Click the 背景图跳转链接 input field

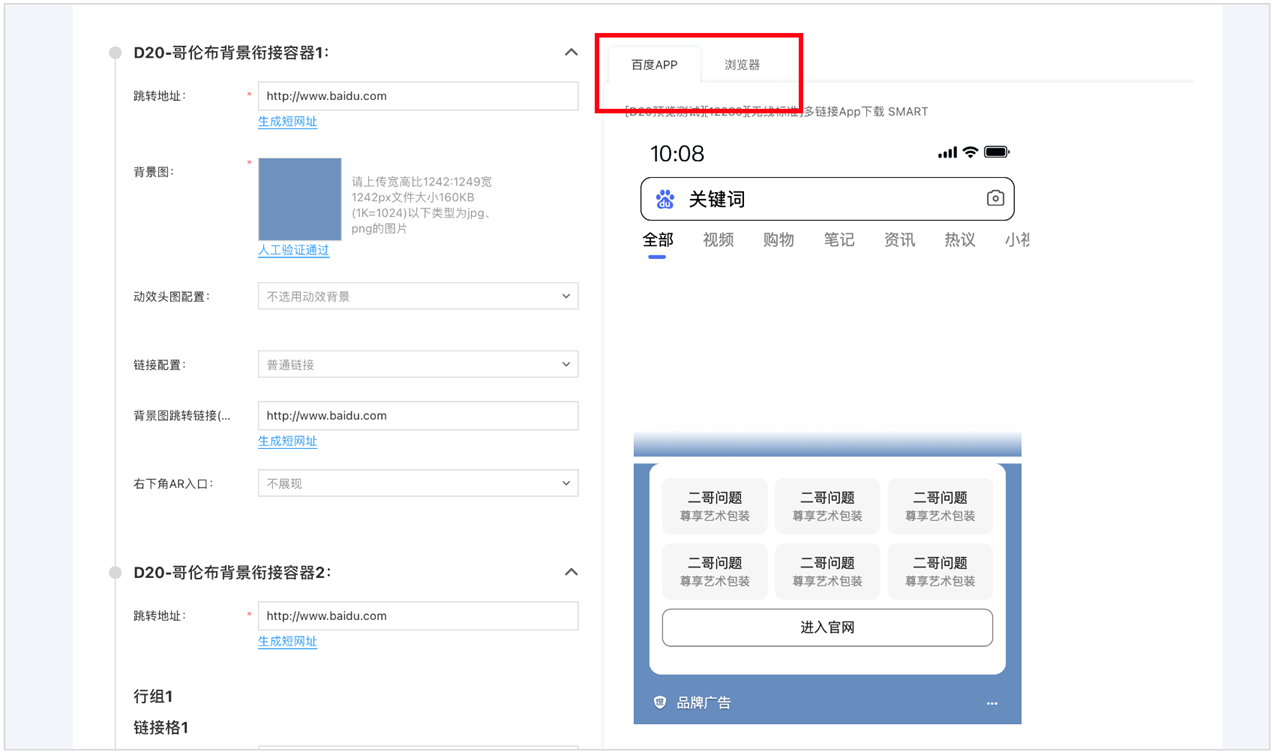point(418,416)
